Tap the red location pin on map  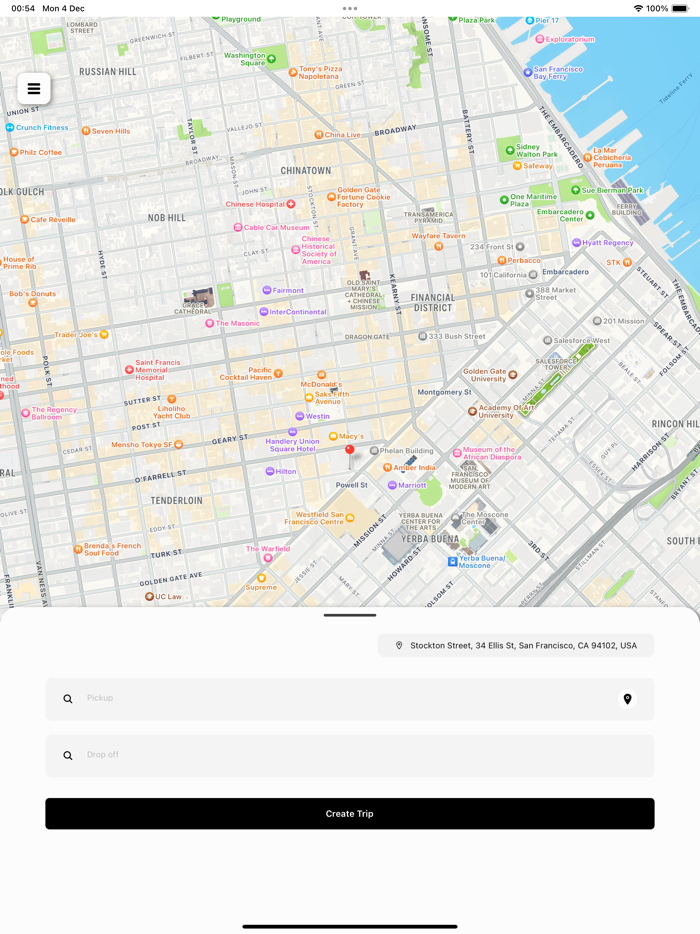point(350,452)
